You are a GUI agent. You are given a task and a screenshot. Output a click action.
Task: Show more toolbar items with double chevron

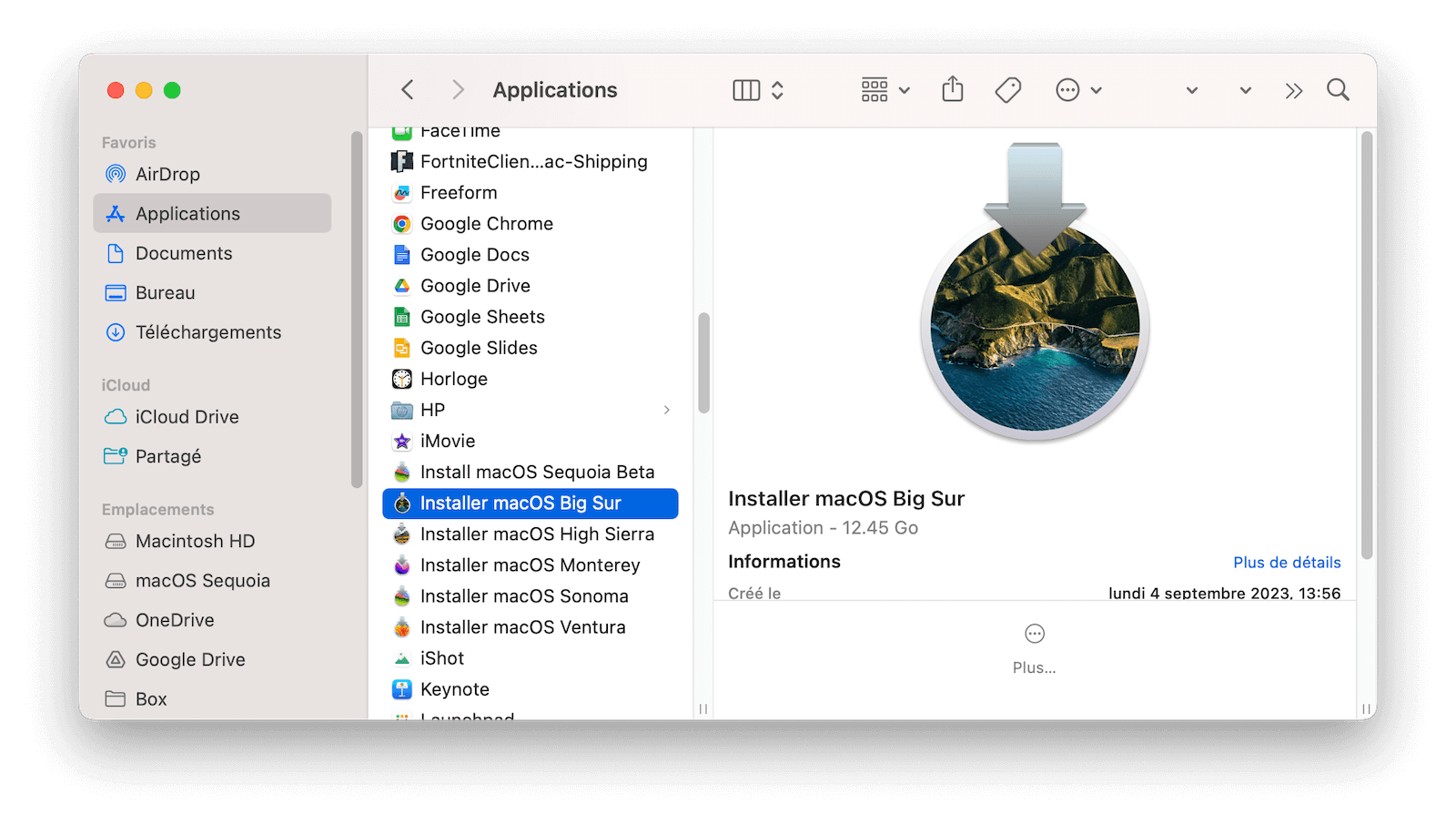click(1294, 90)
